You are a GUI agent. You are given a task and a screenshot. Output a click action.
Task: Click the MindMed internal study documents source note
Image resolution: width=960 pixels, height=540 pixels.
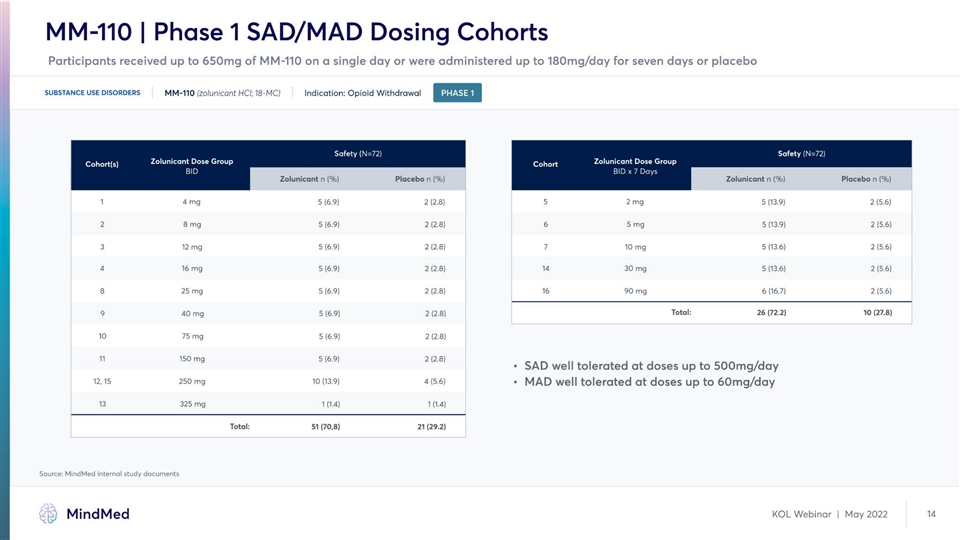click(110, 473)
